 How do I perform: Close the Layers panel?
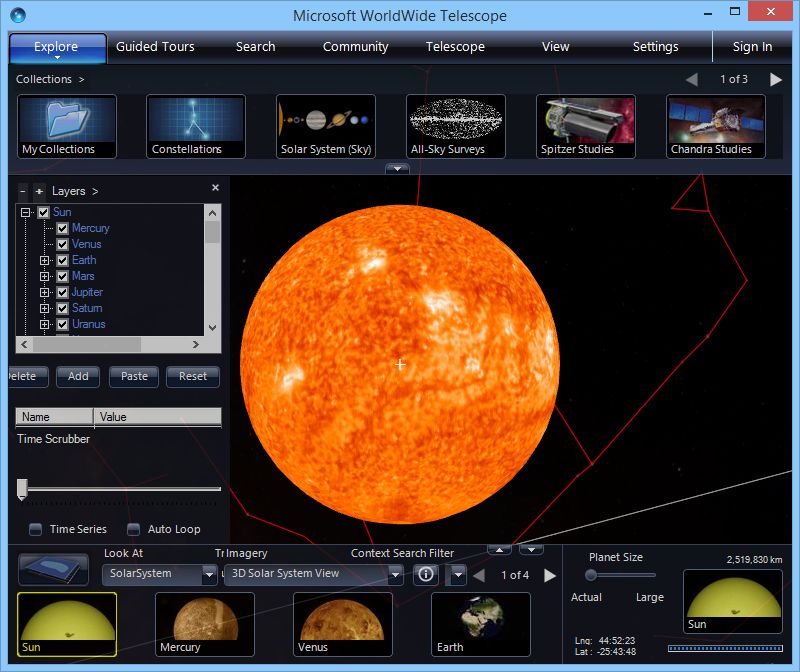(x=215, y=188)
